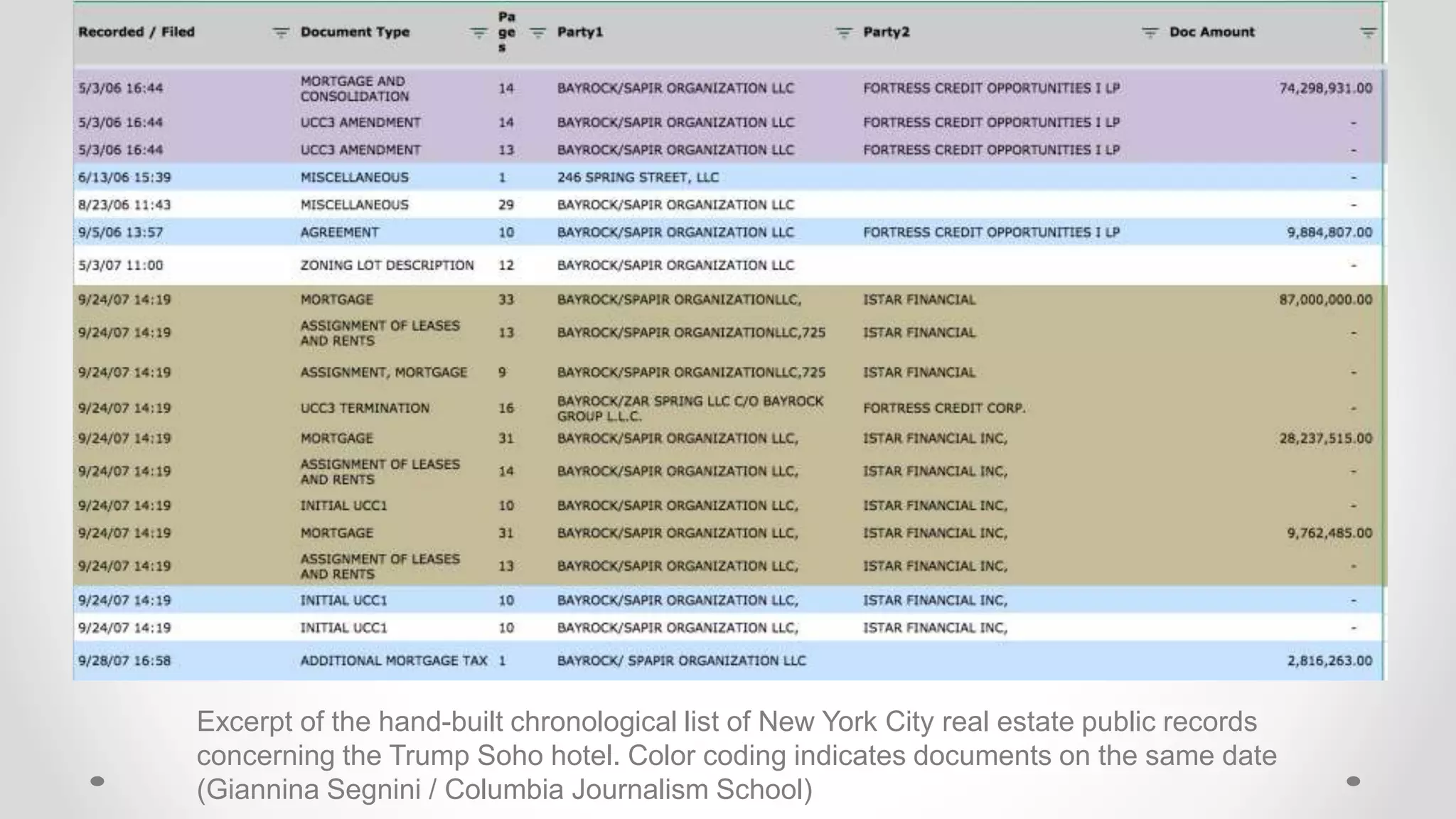
Task: Open filter icon for Document Type column
Action: pyautogui.click(x=479, y=33)
